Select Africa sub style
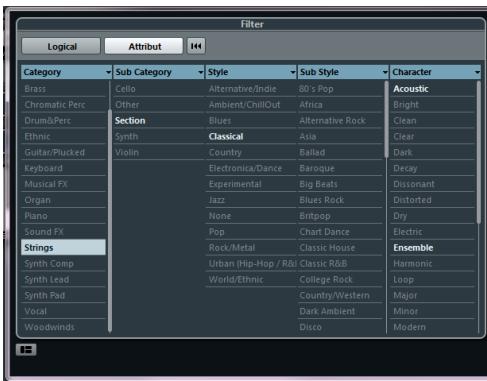 tap(340, 105)
